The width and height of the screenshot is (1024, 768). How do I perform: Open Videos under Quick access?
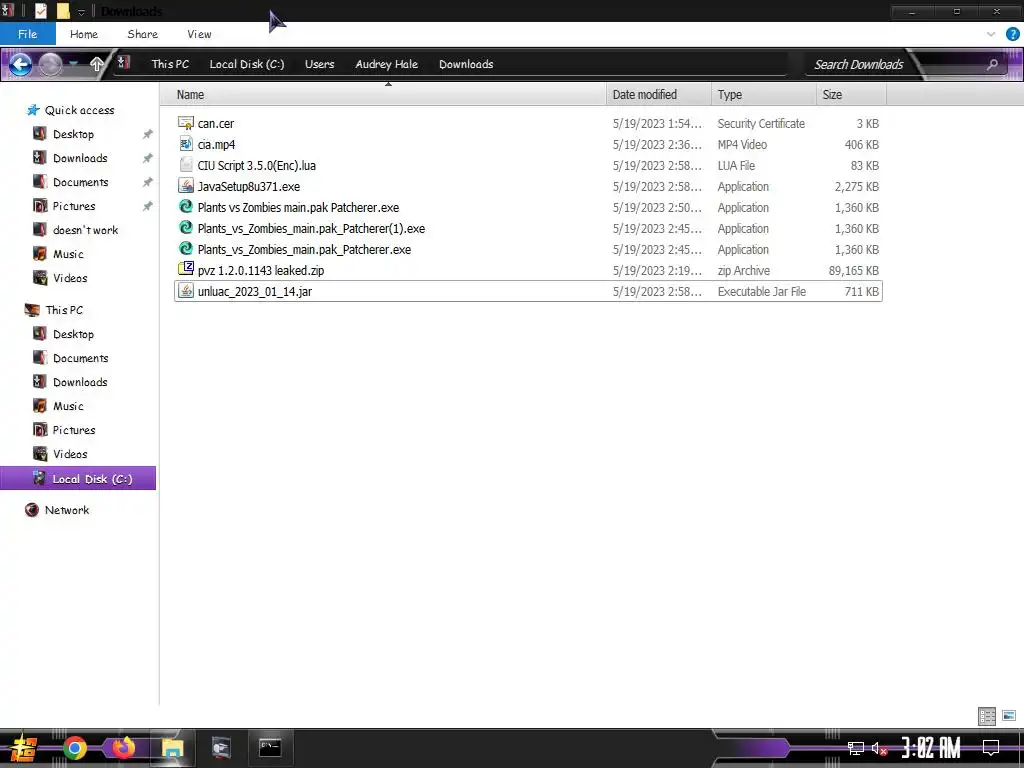(x=70, y=278)
